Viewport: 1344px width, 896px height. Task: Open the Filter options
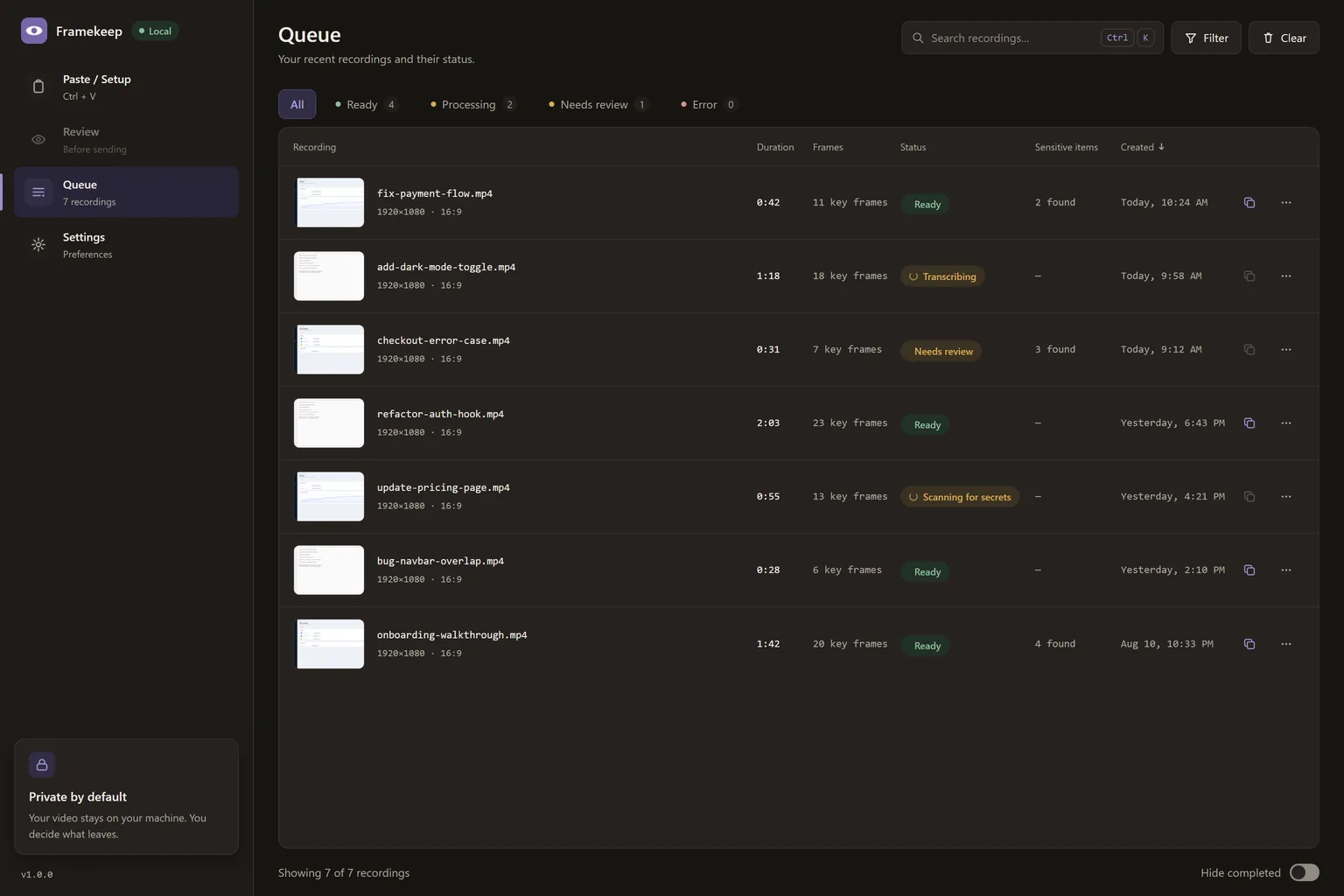point(1206,38)
